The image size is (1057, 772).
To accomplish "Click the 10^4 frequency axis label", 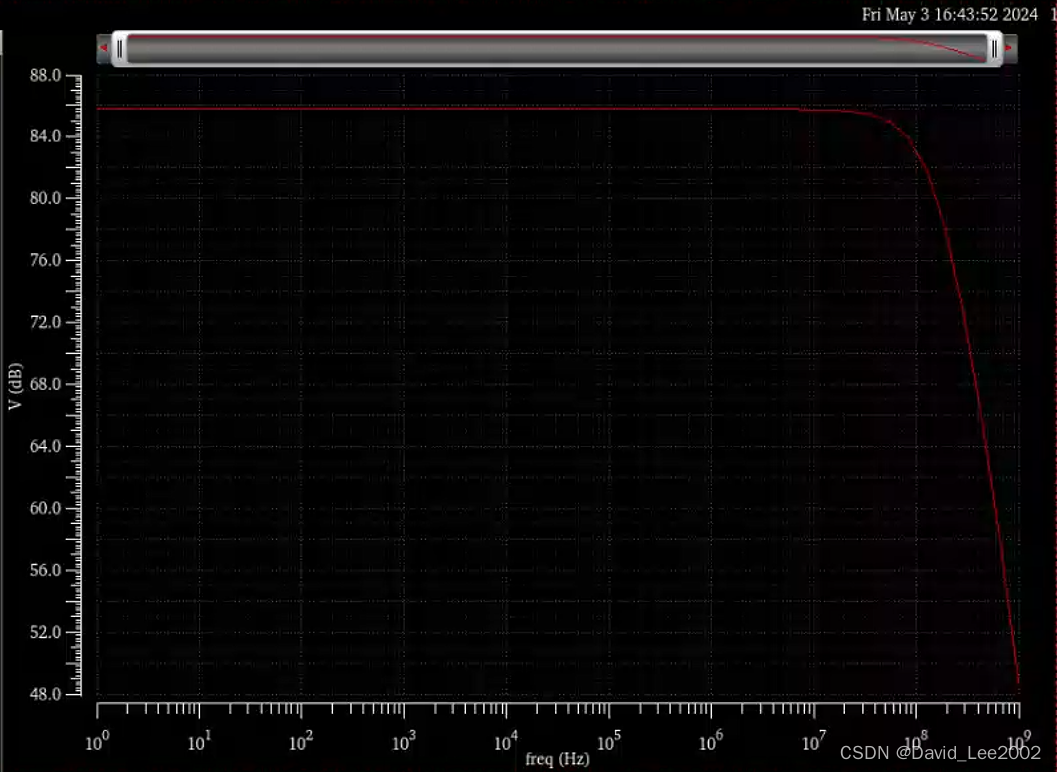I will (x=506, y=742).
